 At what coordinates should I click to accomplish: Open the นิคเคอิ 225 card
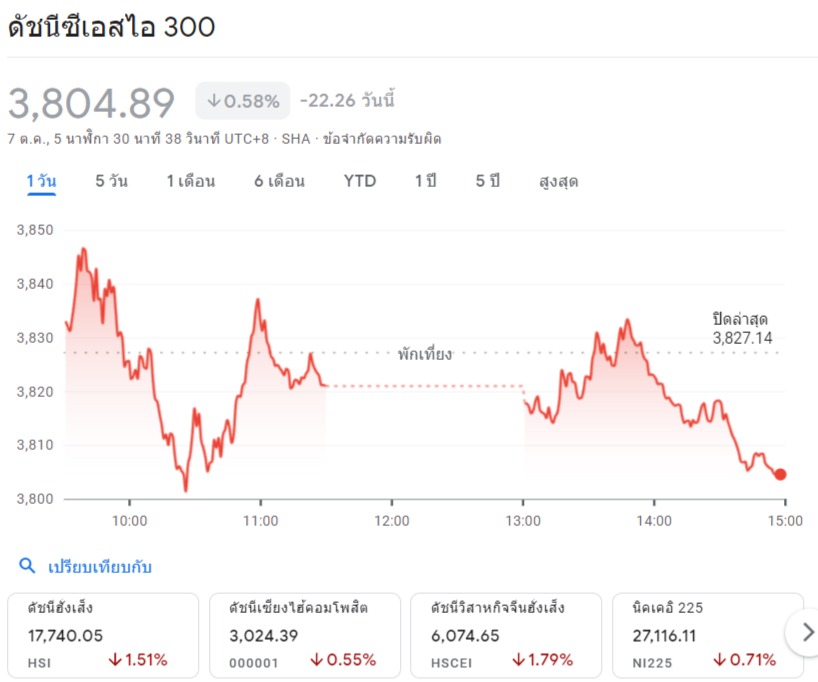(707, 635)
